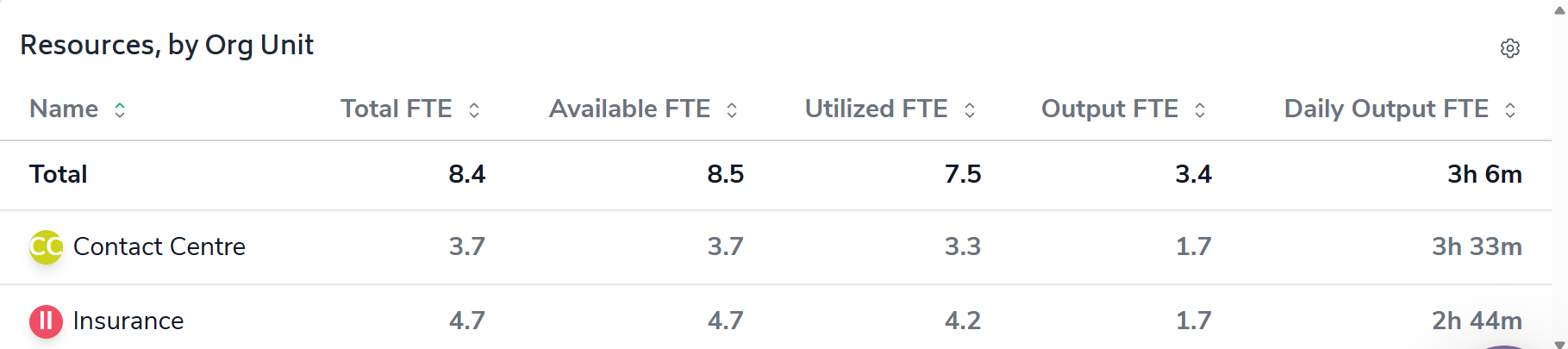This screenshot has width=1568, height=349.
Task: Open the Contact Centre org unit
Action: coord(159,247)
